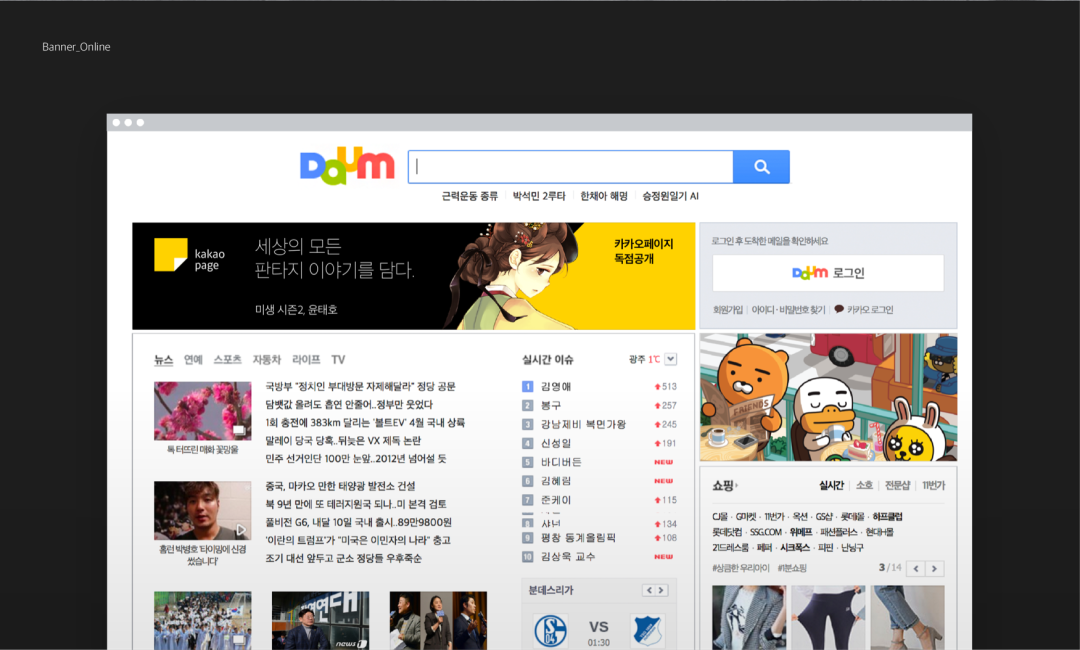Select the 자동차 tab
The image size is (1080, 650).
tap(267, 359)
